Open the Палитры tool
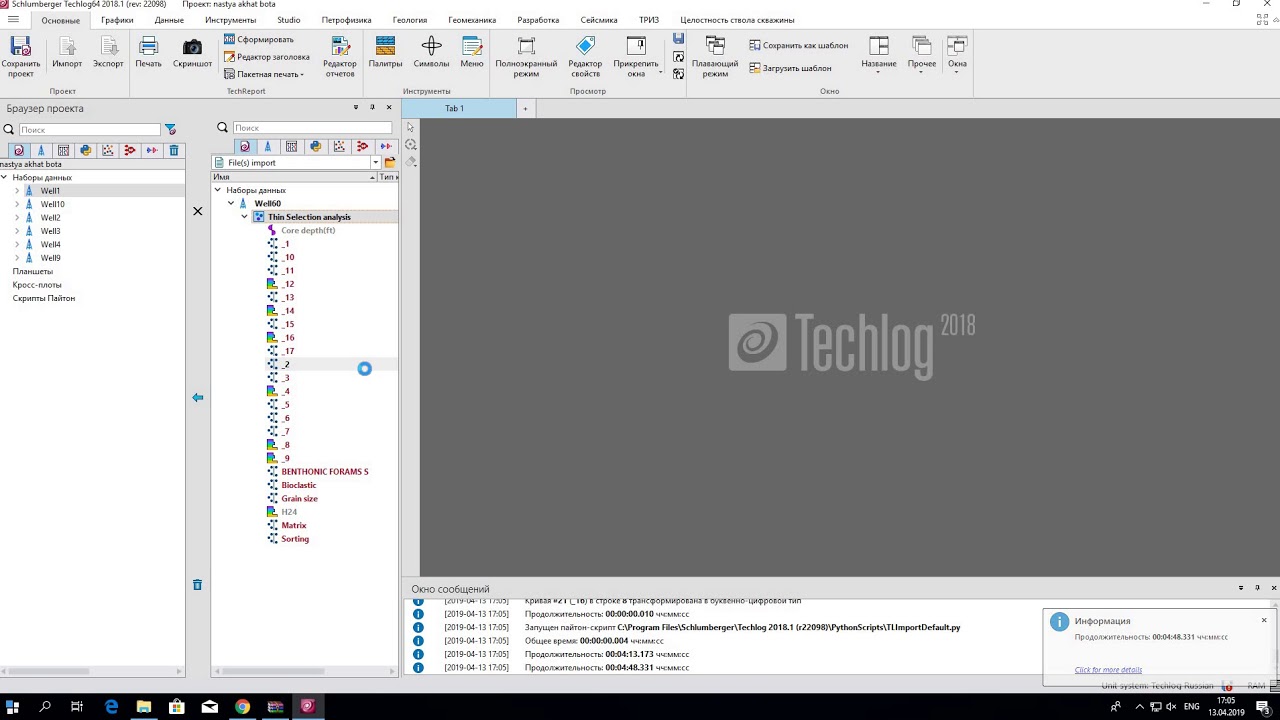Image resolution: width=1280 pixels, height=720 pixels. tap(385, 53)
